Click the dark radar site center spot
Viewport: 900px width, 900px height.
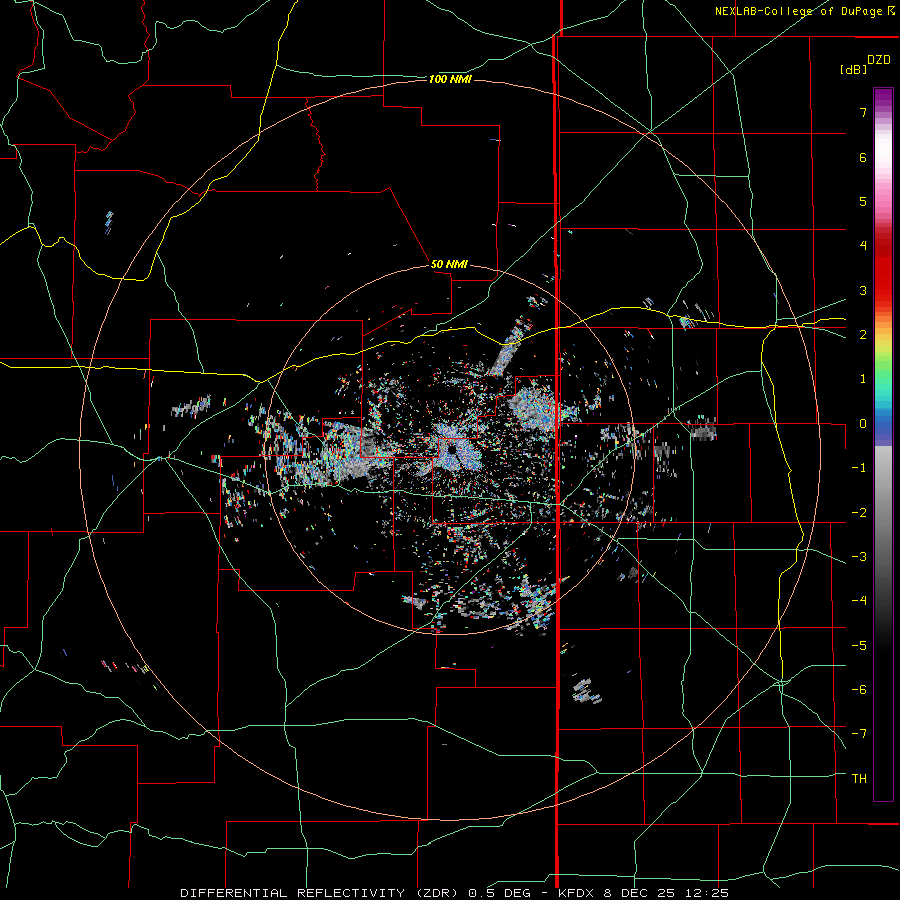[x=452, y=451]
